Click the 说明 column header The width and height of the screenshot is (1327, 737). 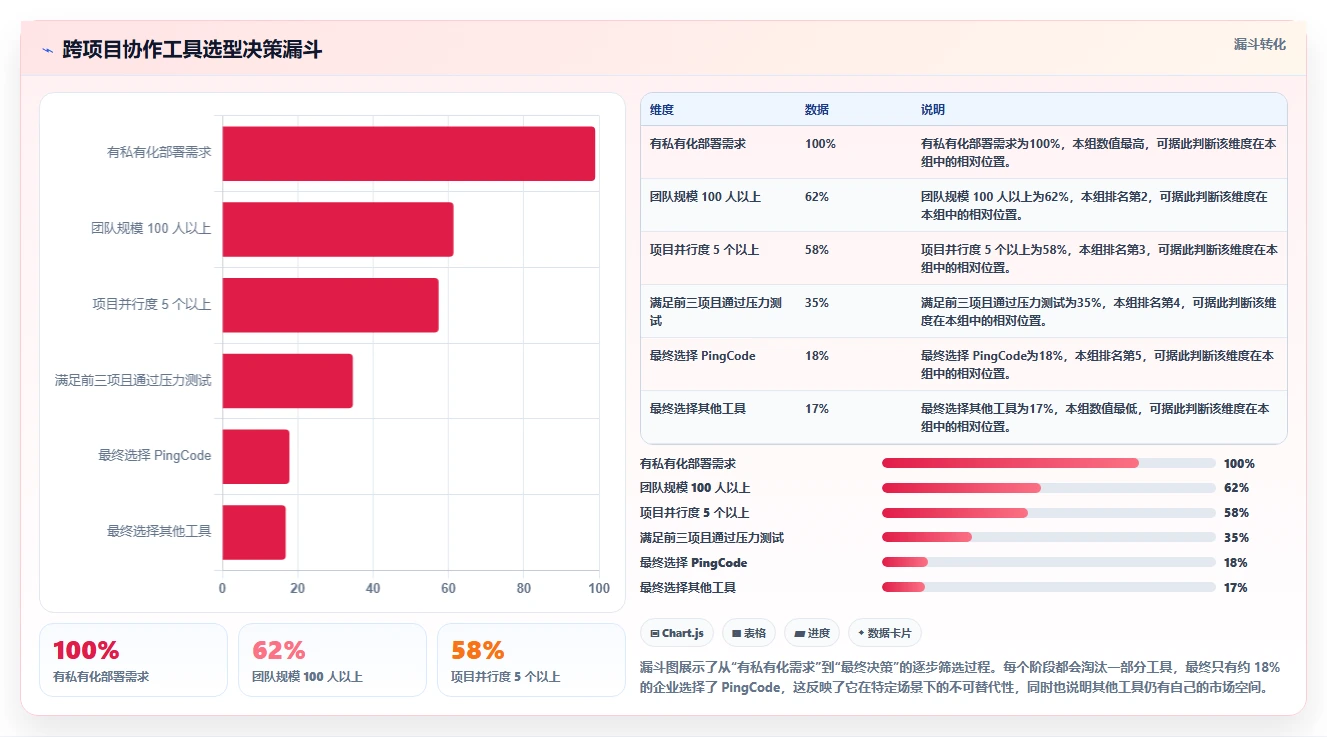click(933, 110)
